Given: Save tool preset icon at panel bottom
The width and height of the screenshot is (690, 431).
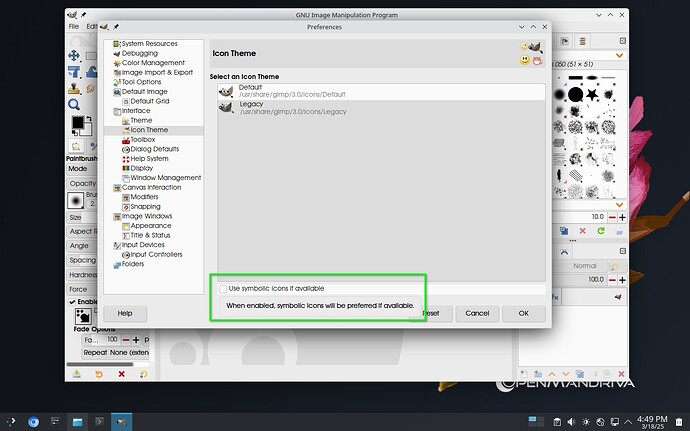Looking at the screenshot, I should coord(77,374).
